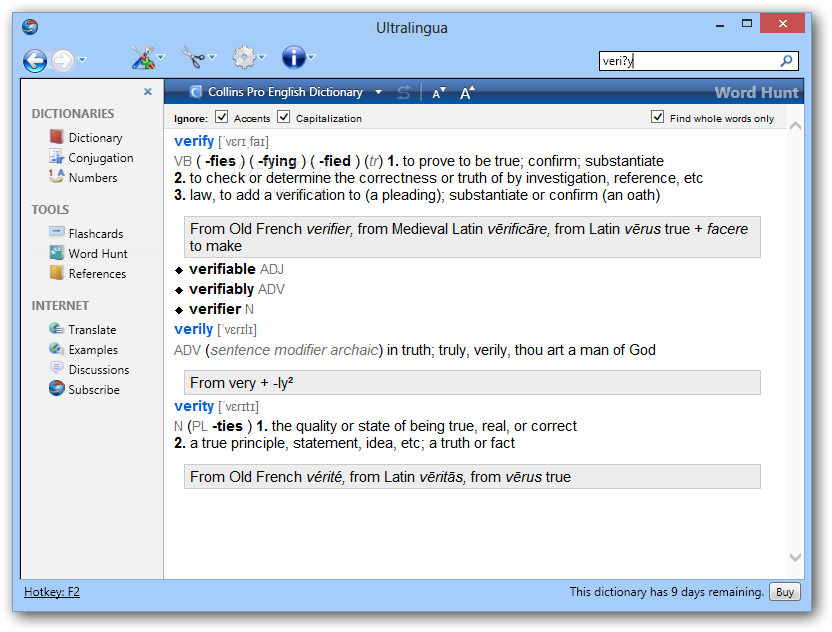
Task: Open Dictionary in the sidebar
Action: point(96,138)
